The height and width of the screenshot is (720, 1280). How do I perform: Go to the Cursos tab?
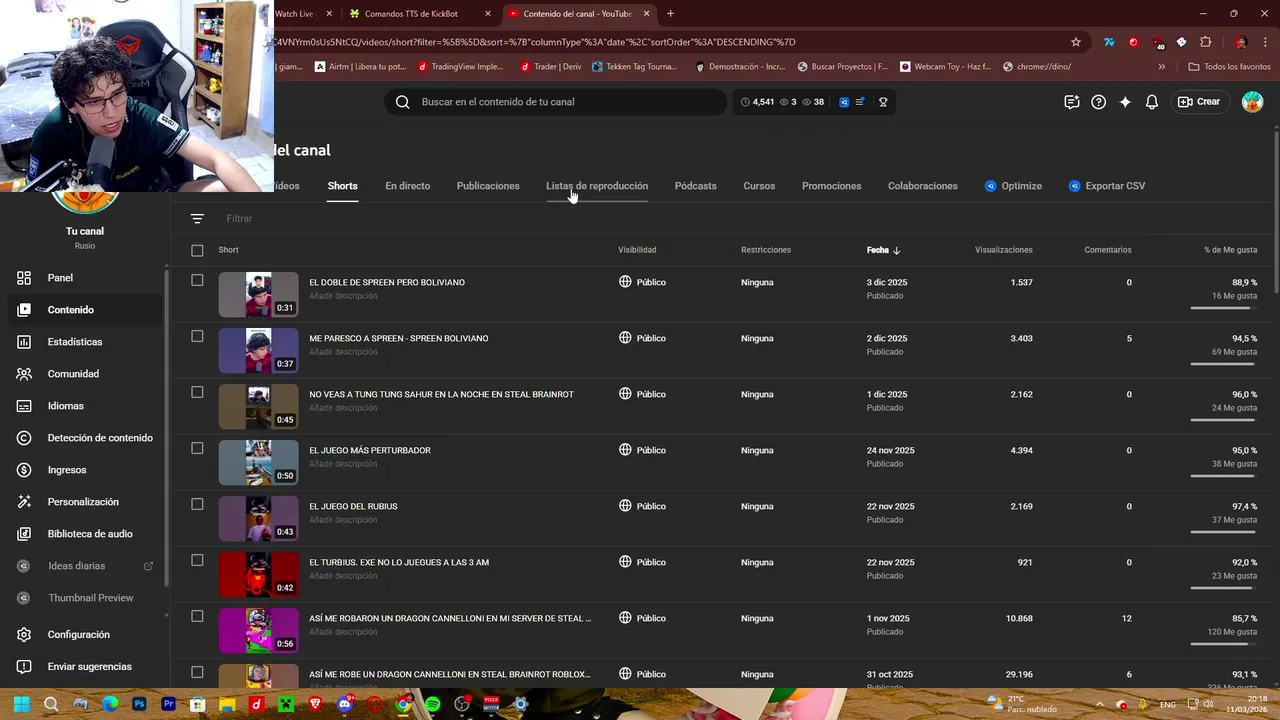coord(759,186)
